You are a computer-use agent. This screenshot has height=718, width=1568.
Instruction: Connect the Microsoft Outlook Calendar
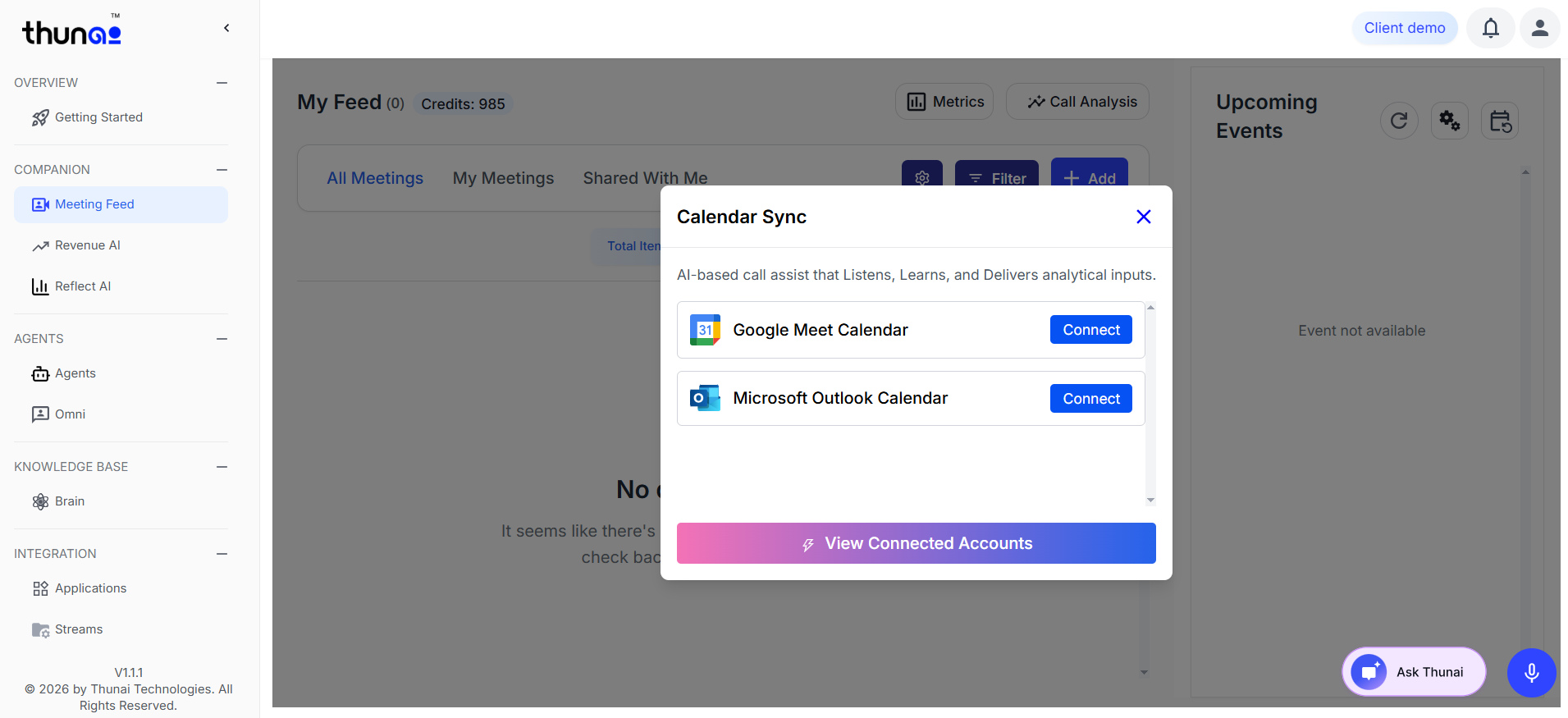(x=1090, y=399)
